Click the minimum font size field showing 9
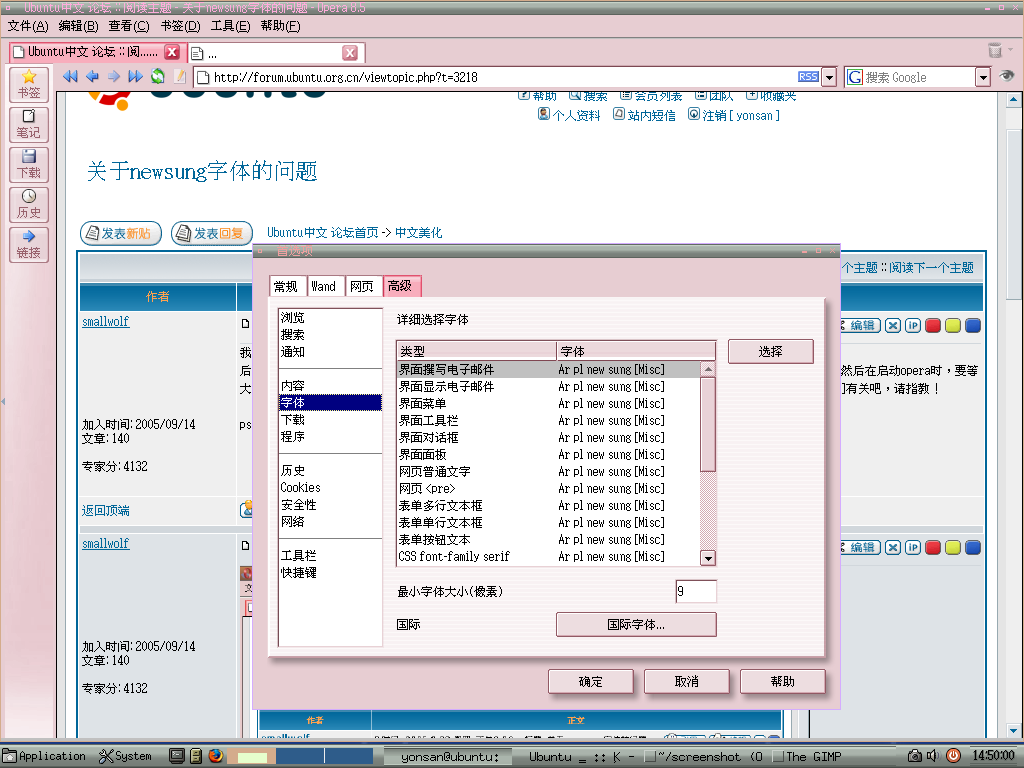The width and height of the screenshot is (1024, 768). (x=696, y=591)
